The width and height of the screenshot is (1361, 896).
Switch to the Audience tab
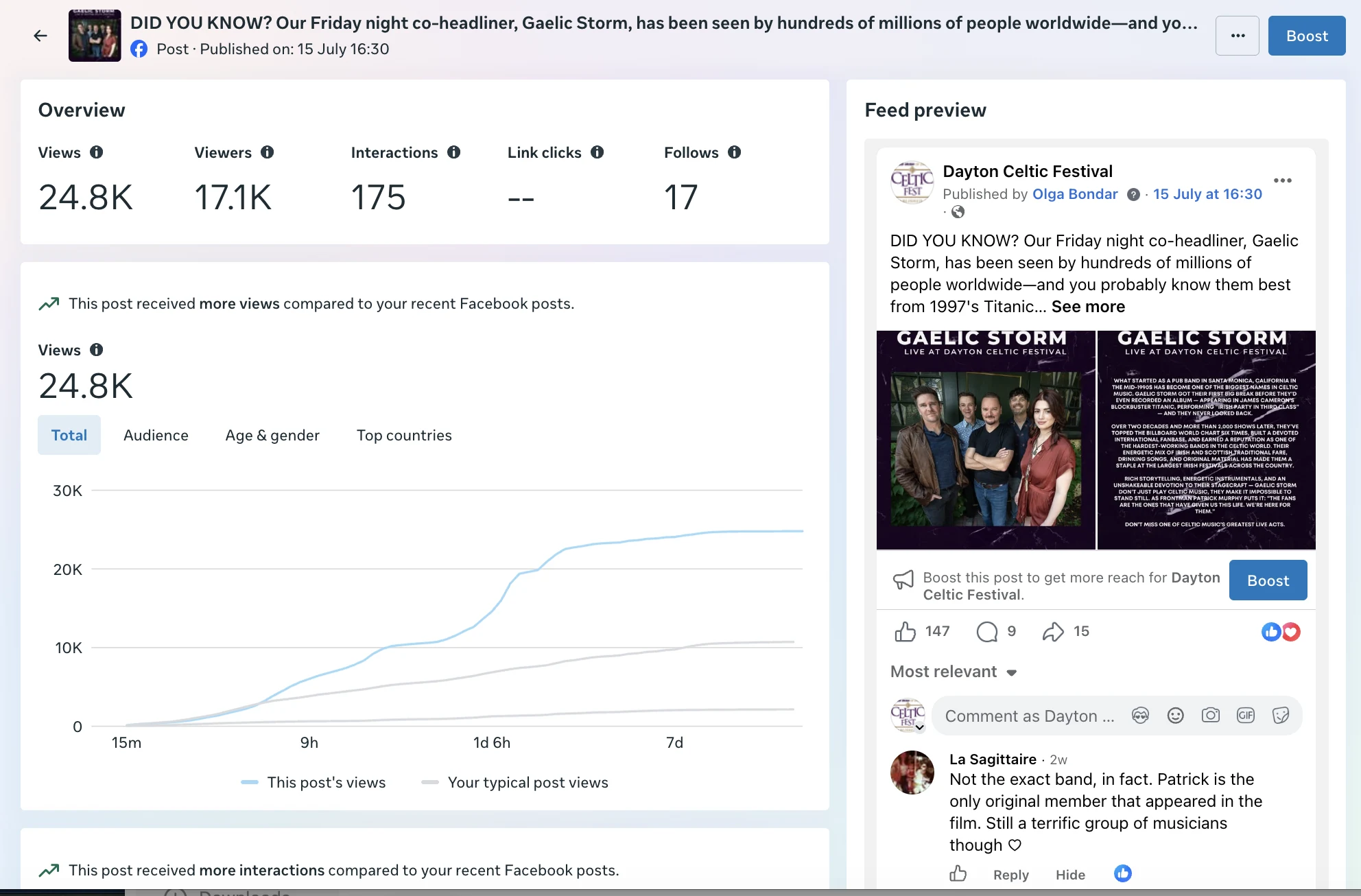coord(156,435)
